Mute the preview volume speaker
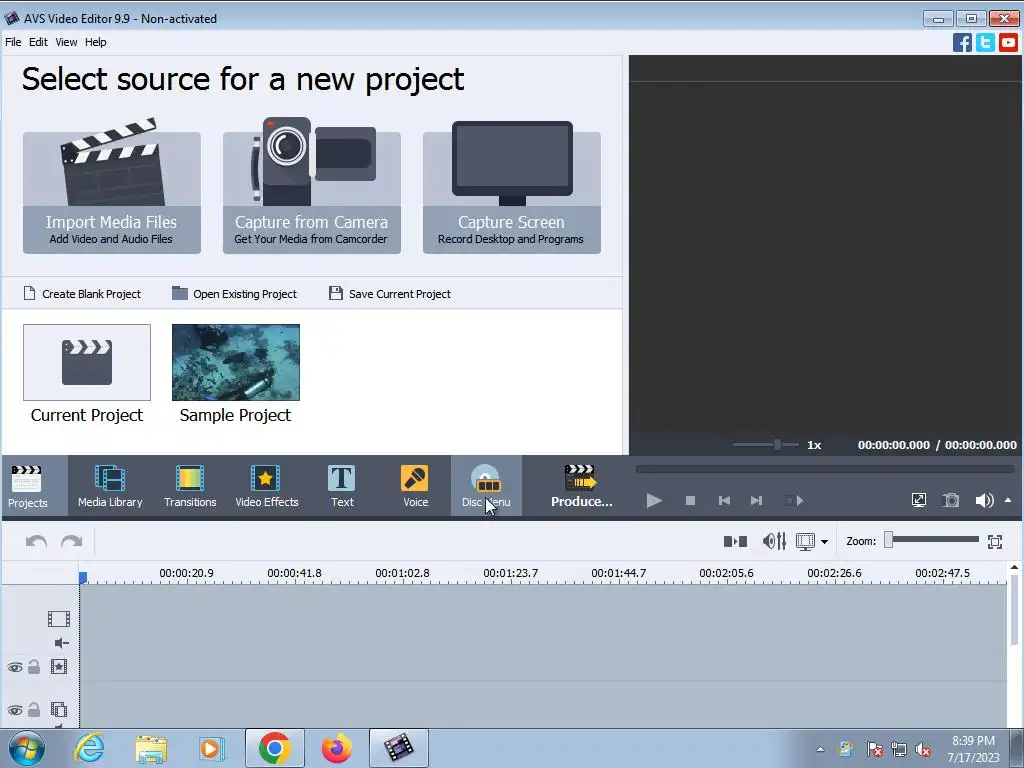The width and height of the screenshot is (1024, 768). [984, 500]
